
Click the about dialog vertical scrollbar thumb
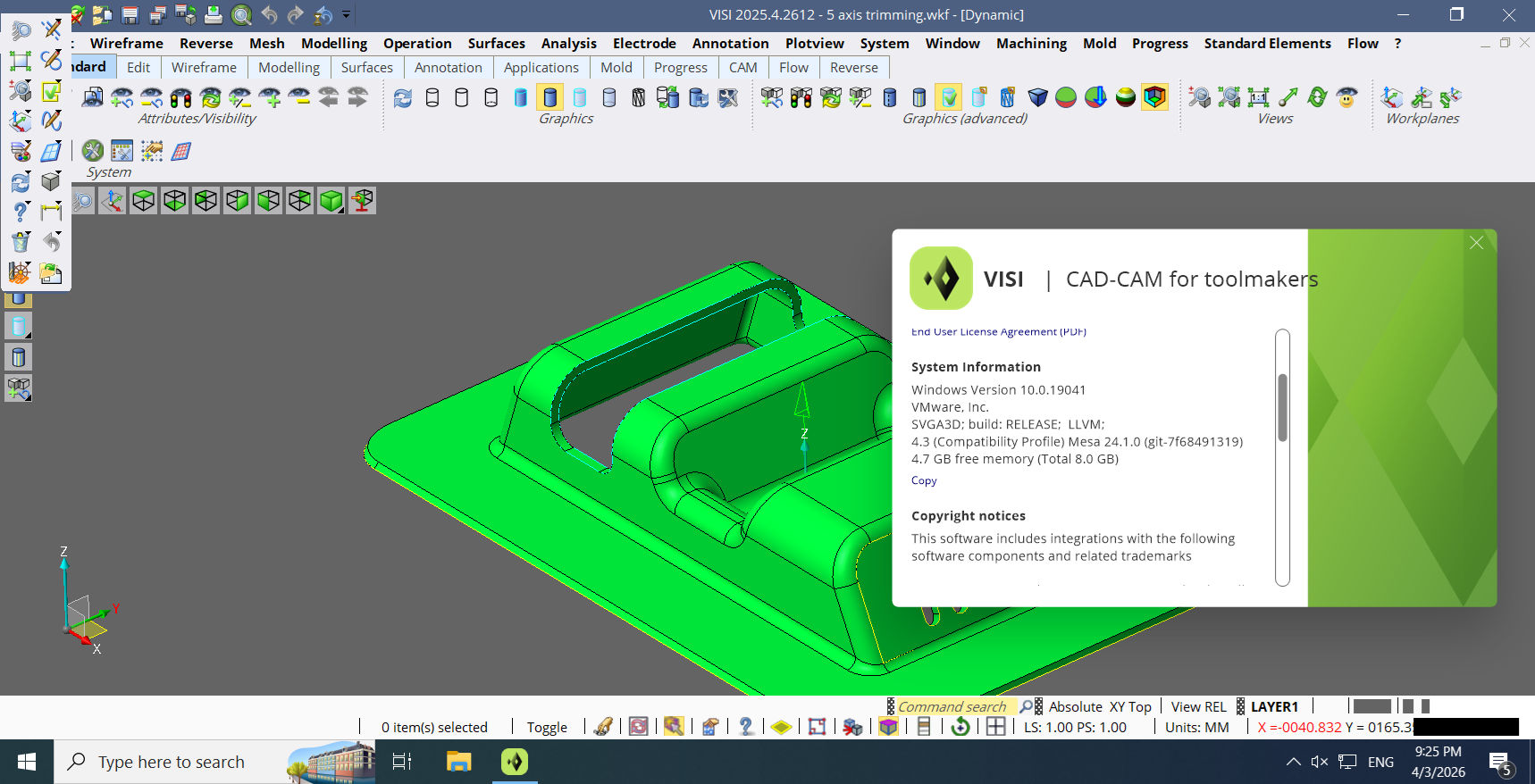[x=1282, y=407]
